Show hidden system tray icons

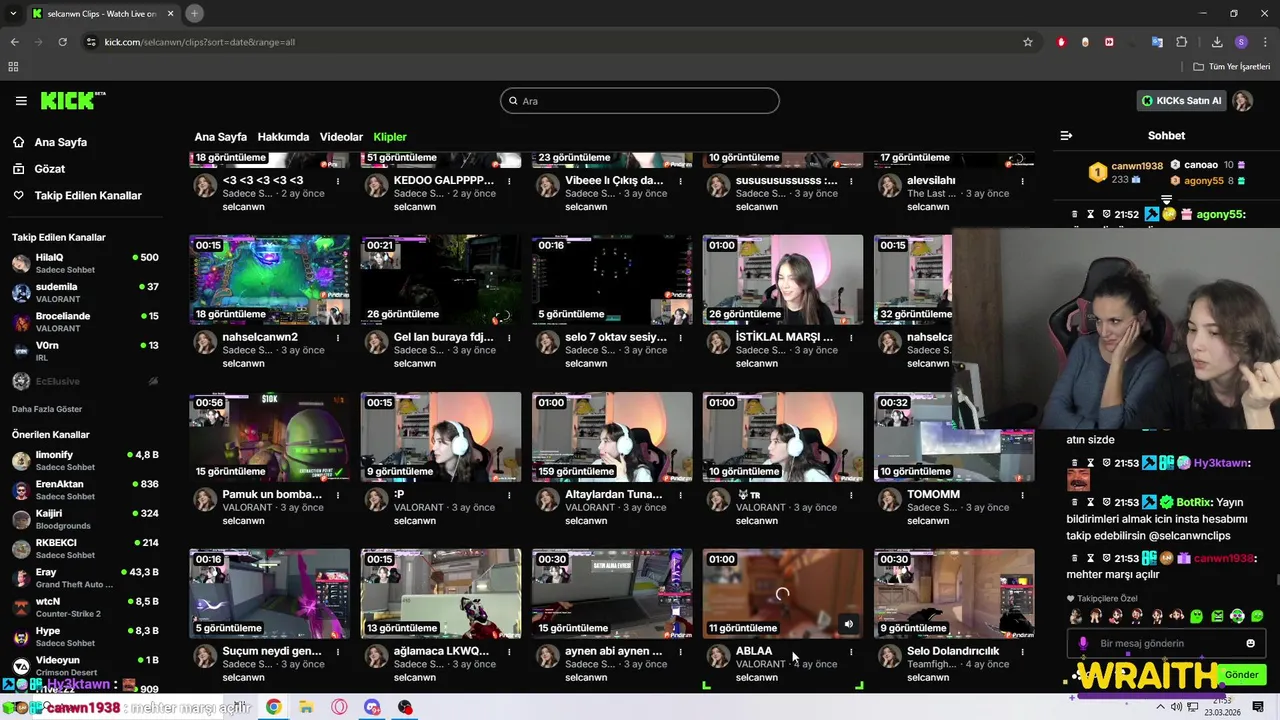(x=1160, y=707)
